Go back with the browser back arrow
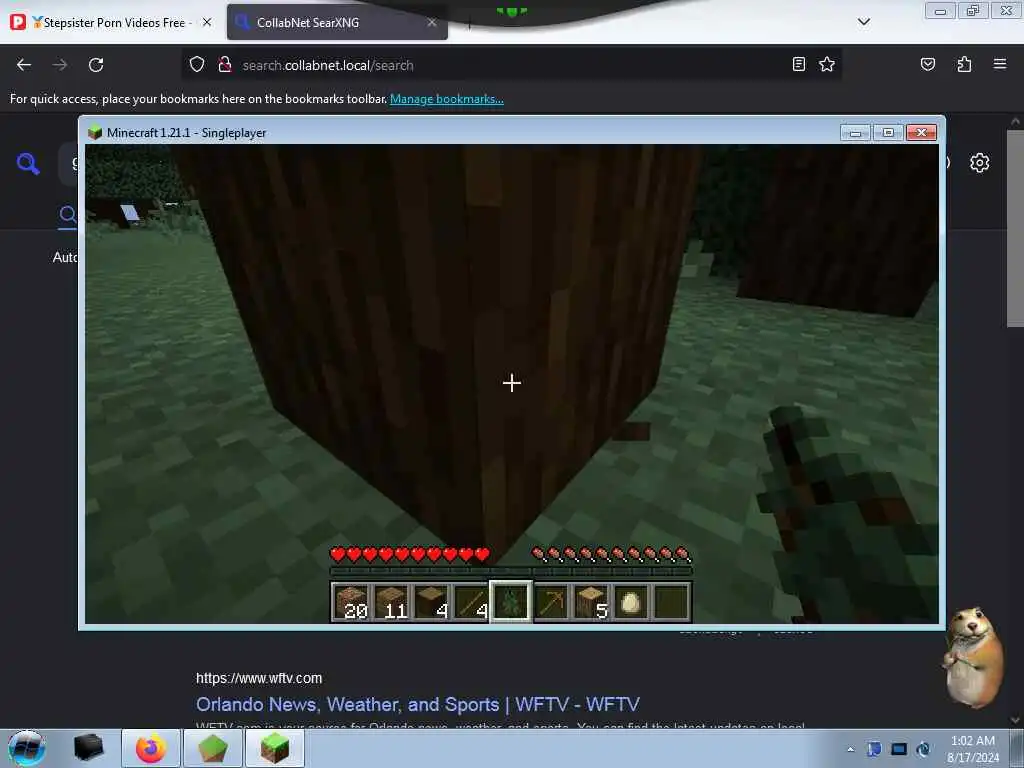This screenshot has width=1024, height=768. pos(24,65)
